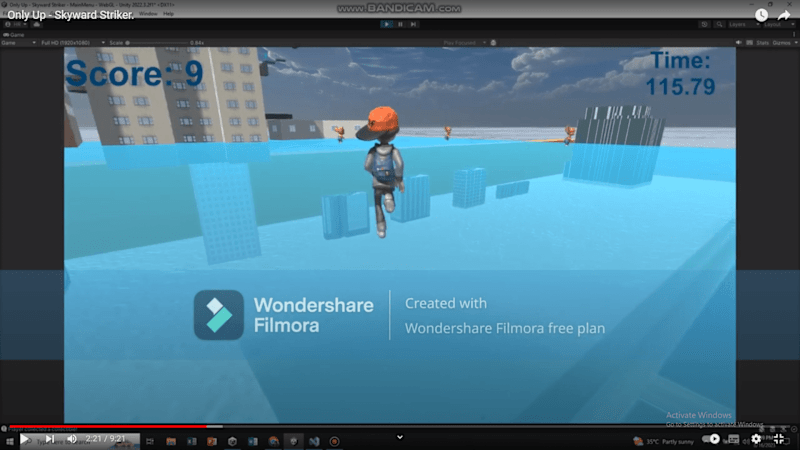The height and width of the screenshot is (450, 800).
Task: Exit YouTube full screen mode
Action: tap(779, 439)
